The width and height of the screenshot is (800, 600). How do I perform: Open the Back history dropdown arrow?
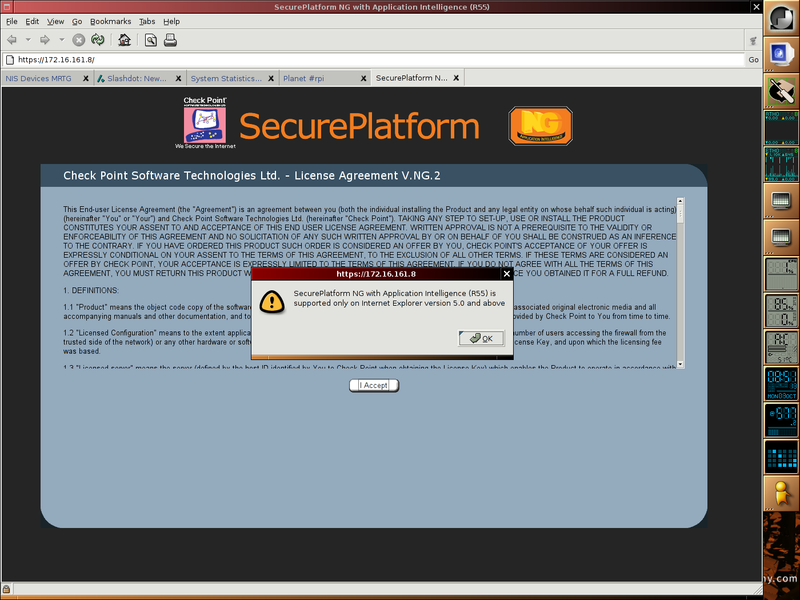click(28, 40)
